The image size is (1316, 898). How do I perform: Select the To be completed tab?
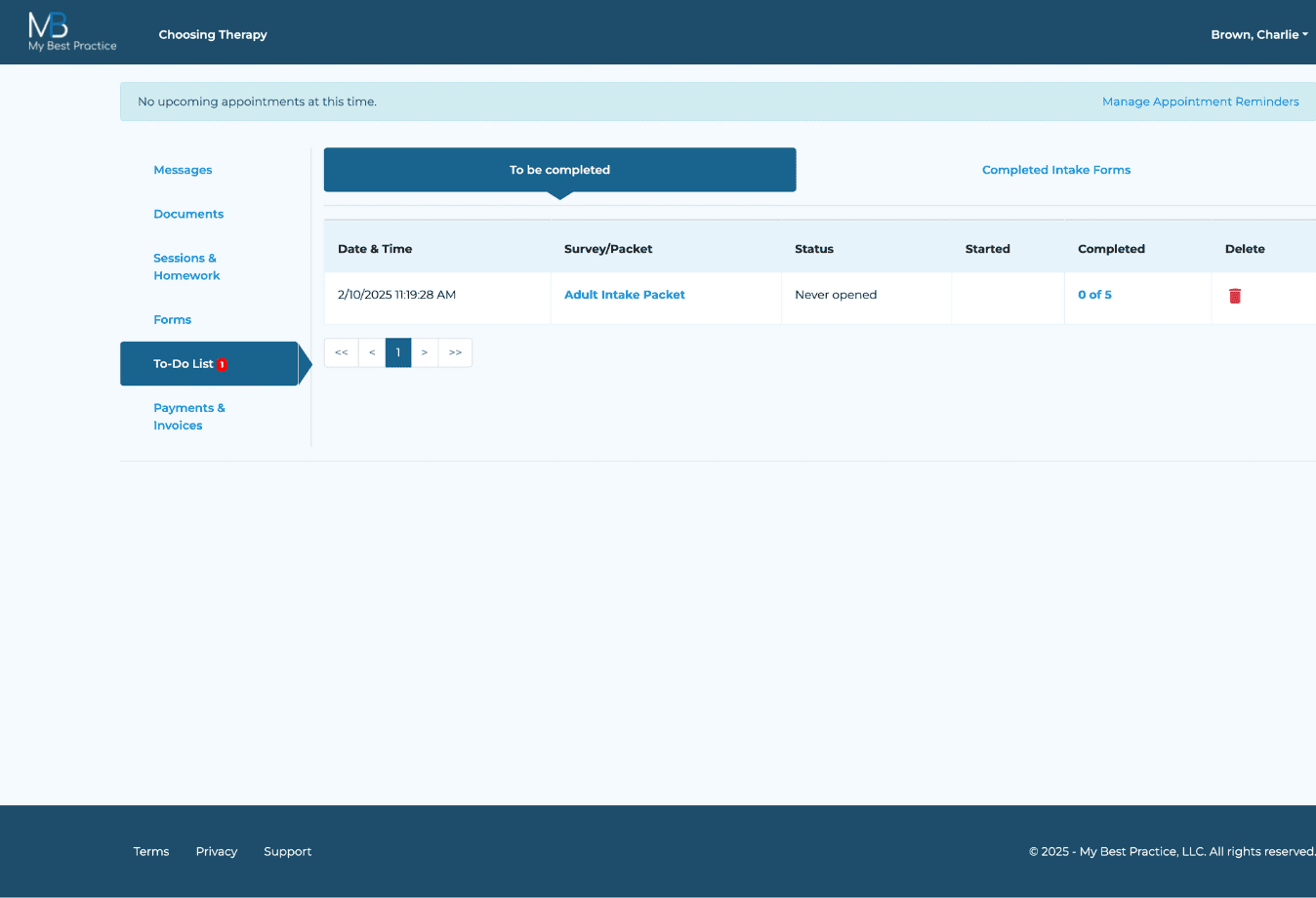(x=559, y=170)
